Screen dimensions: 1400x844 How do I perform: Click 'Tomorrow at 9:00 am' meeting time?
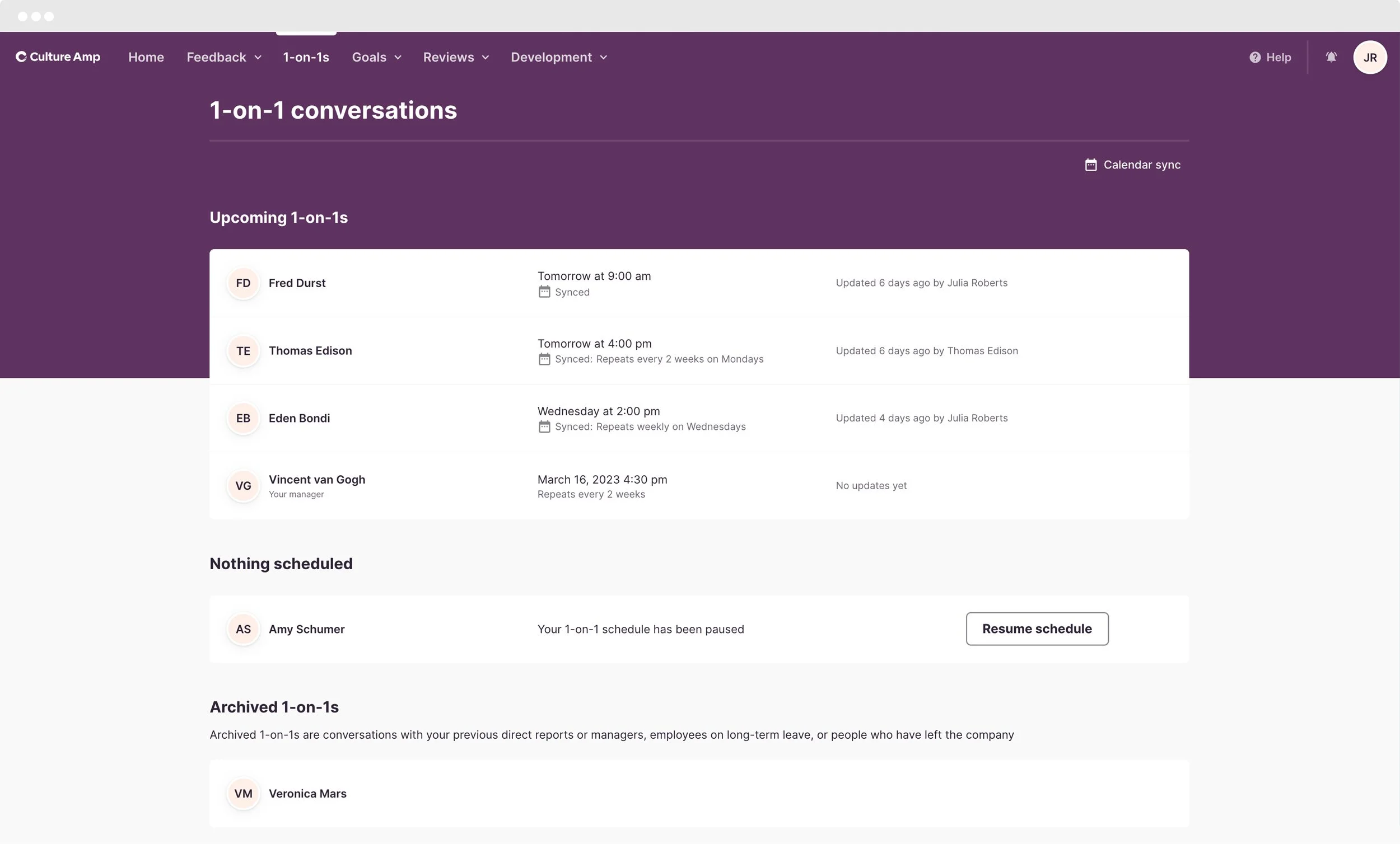[594, 276]
